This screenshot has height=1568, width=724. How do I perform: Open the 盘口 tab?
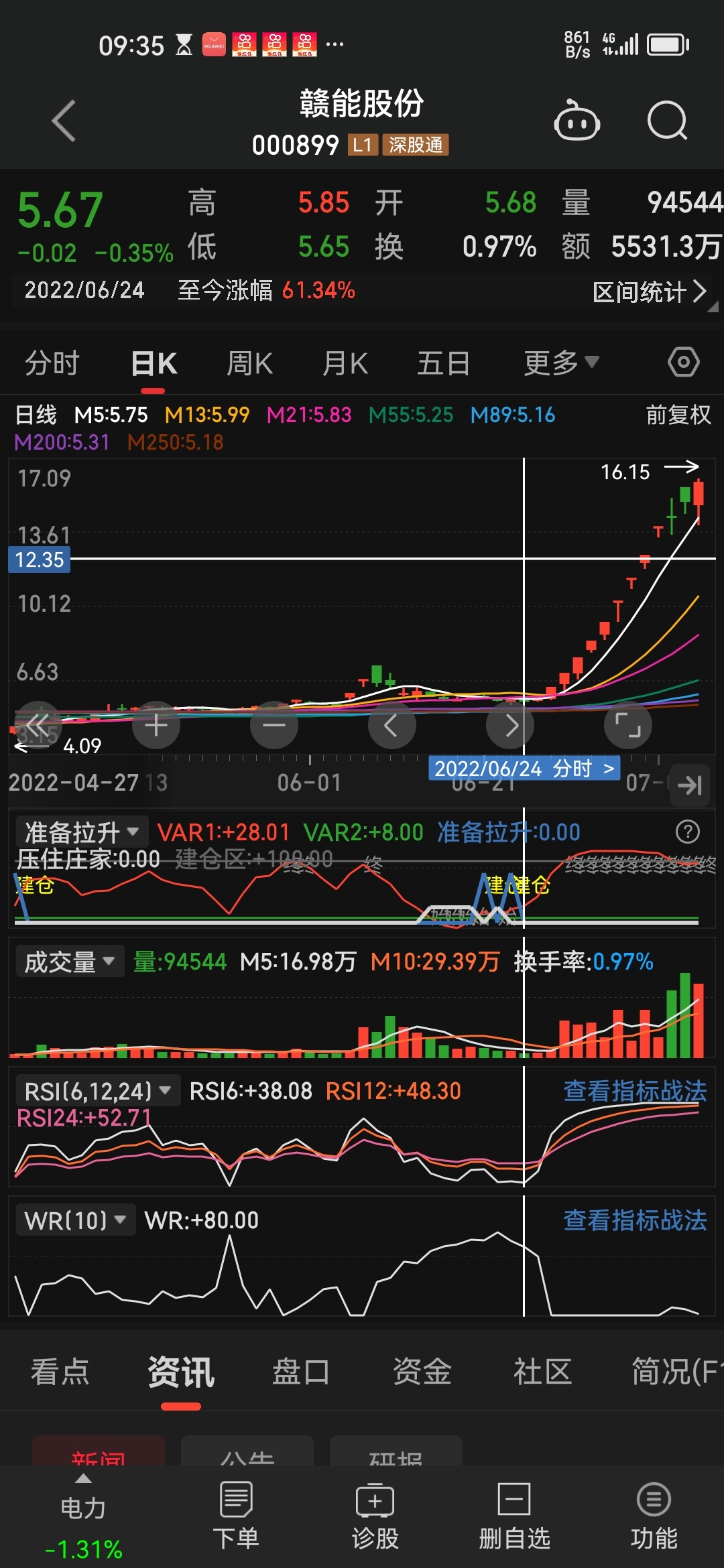301,1371
